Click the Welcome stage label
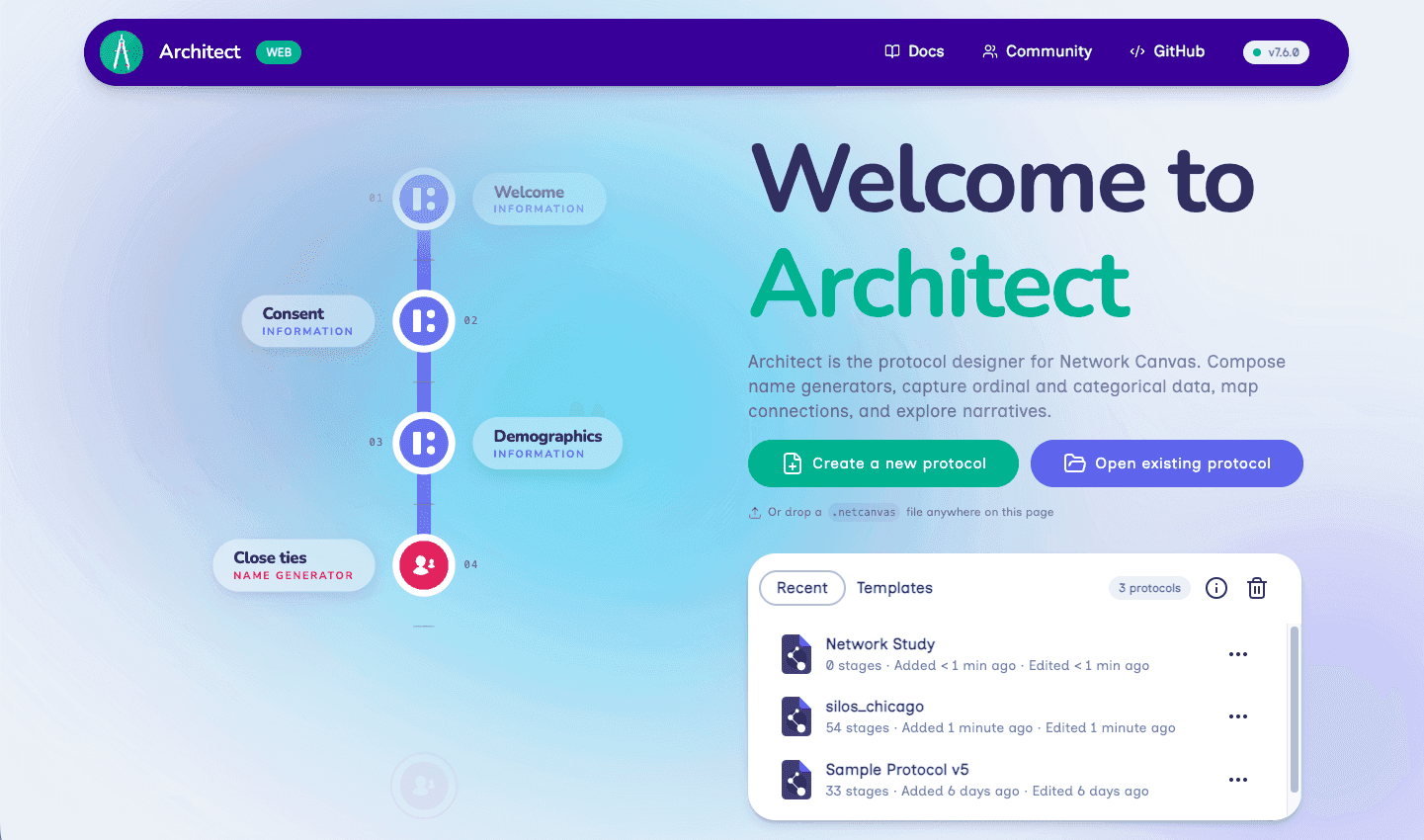The image size is (1424, 840). pos(540,199)
